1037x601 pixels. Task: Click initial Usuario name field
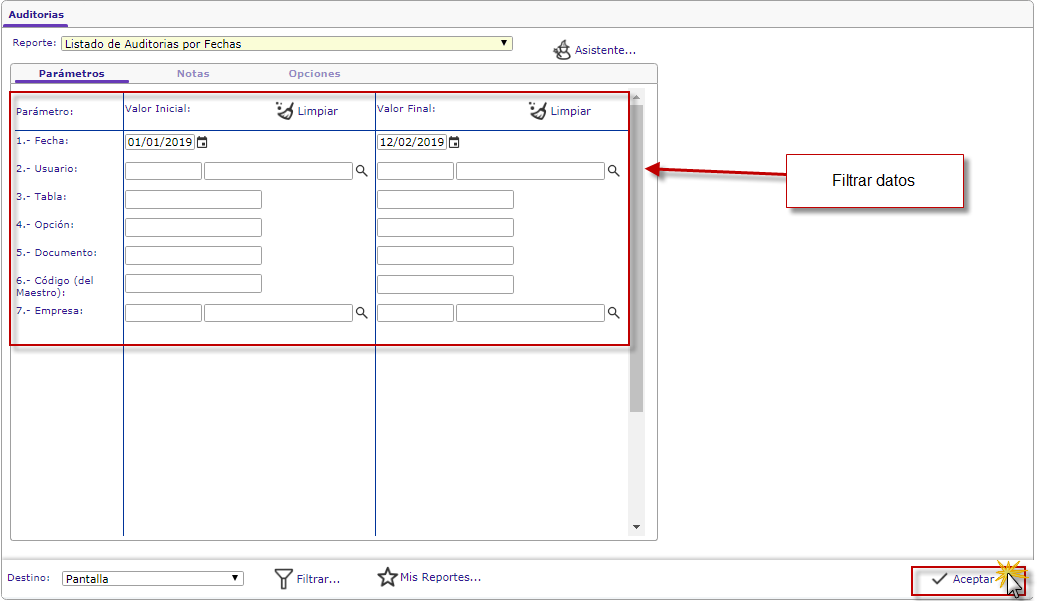click(x=278, y=171)
